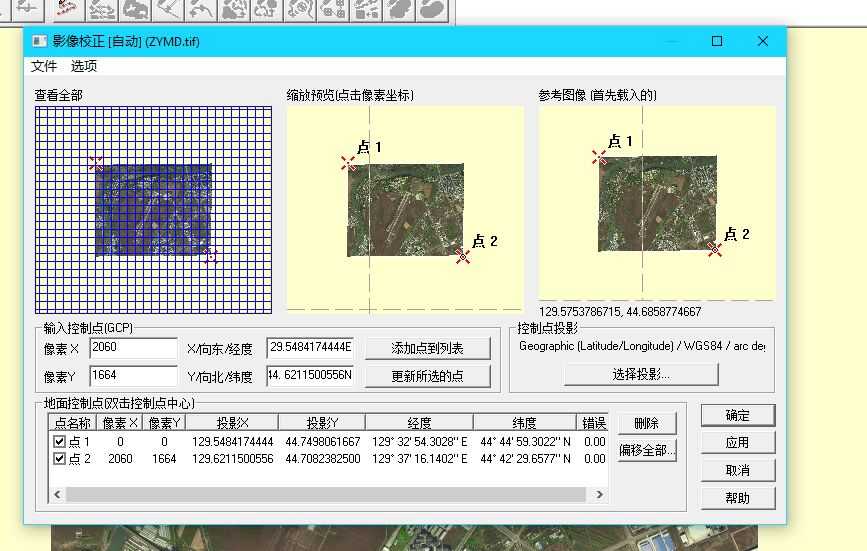Click the 应用 button
Screen dimensions: 867x551
pyautogui.click(x=738, y=443)
